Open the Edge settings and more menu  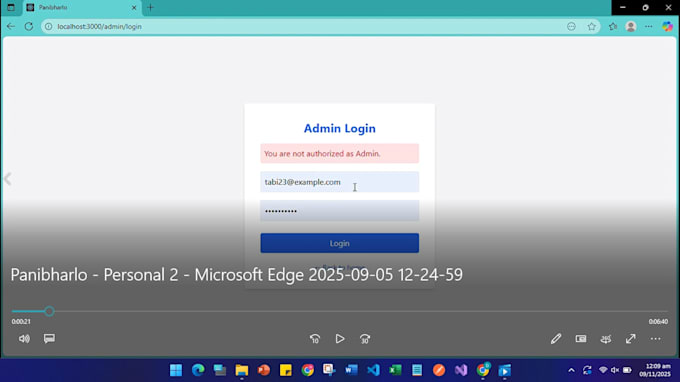click(648, 26)
